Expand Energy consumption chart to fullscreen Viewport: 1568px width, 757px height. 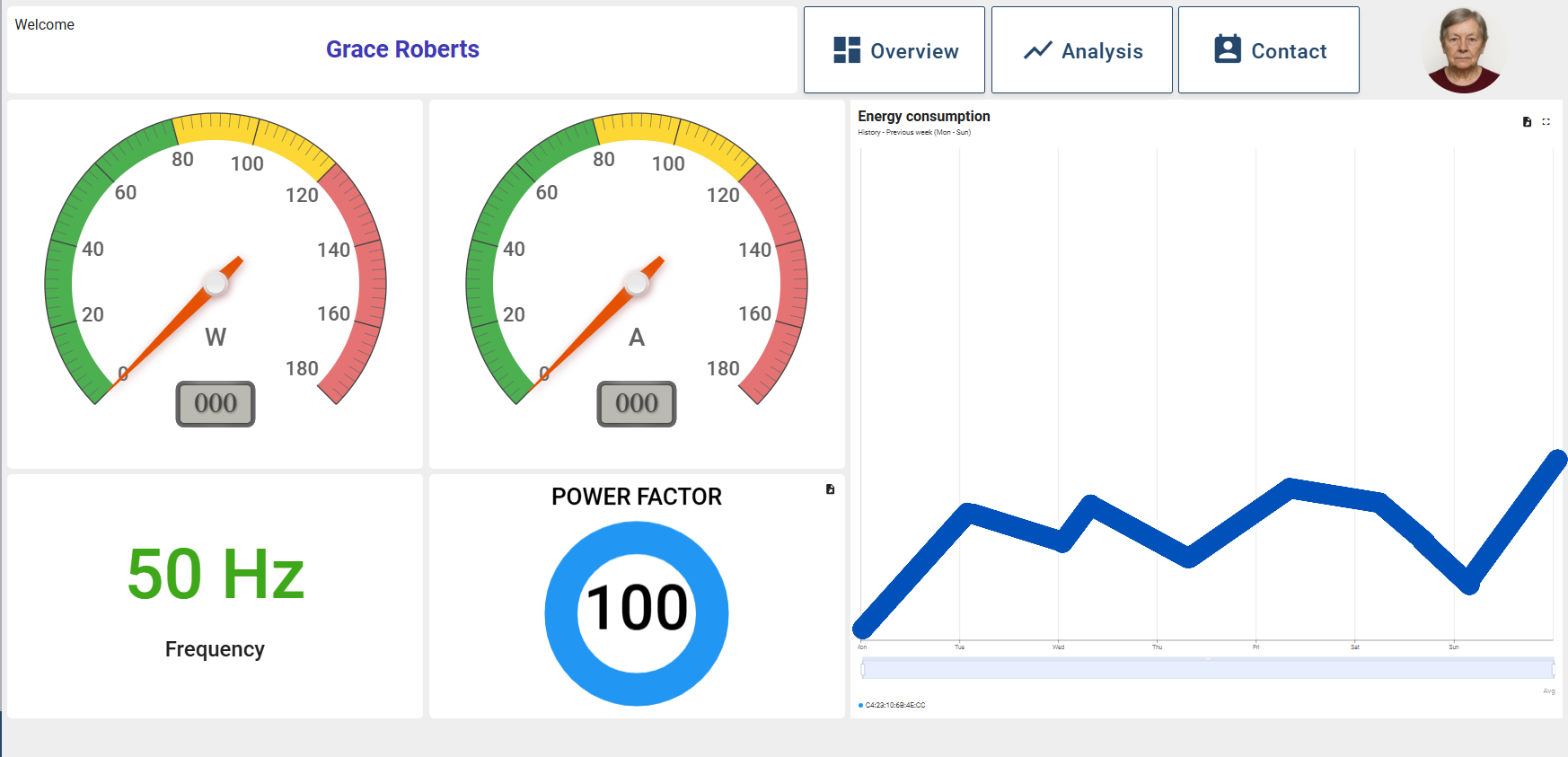(1546, 122)
